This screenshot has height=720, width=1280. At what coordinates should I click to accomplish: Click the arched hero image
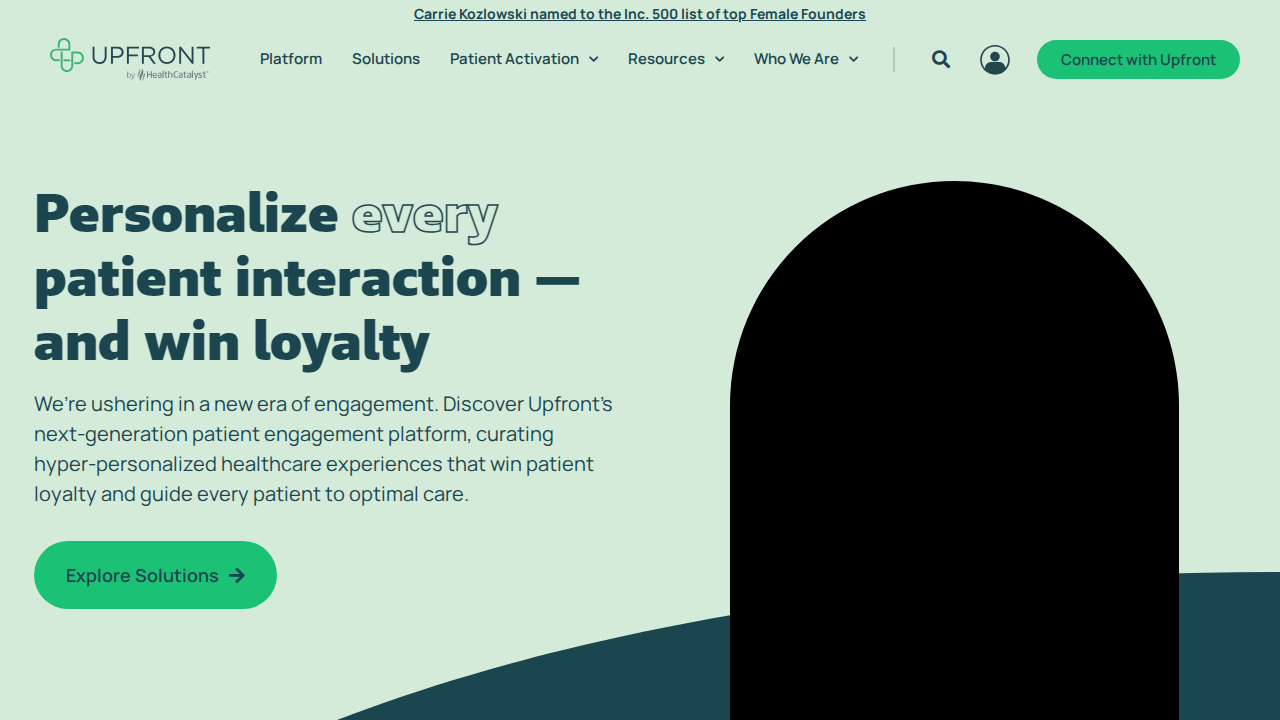(954, 450)
